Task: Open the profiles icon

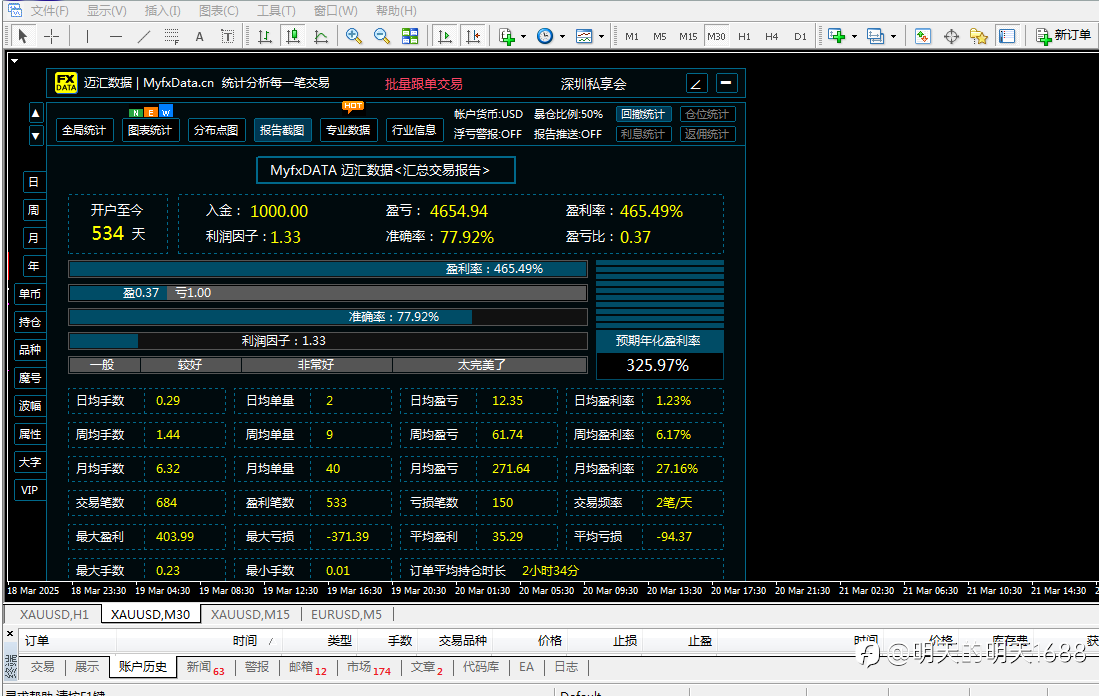Action: click(x=875, y=36)
